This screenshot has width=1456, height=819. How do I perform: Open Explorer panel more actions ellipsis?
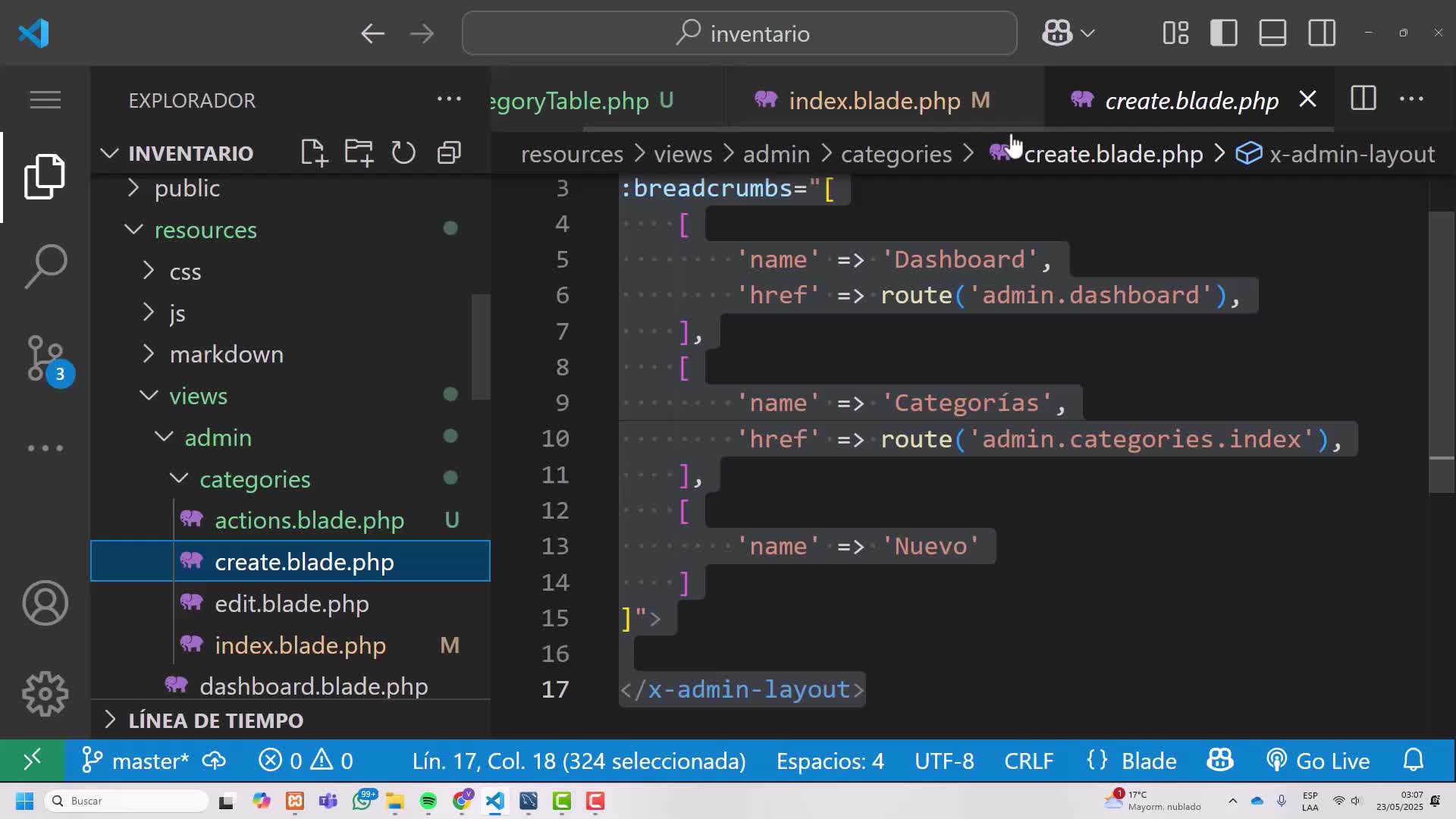tap(449, 99)
